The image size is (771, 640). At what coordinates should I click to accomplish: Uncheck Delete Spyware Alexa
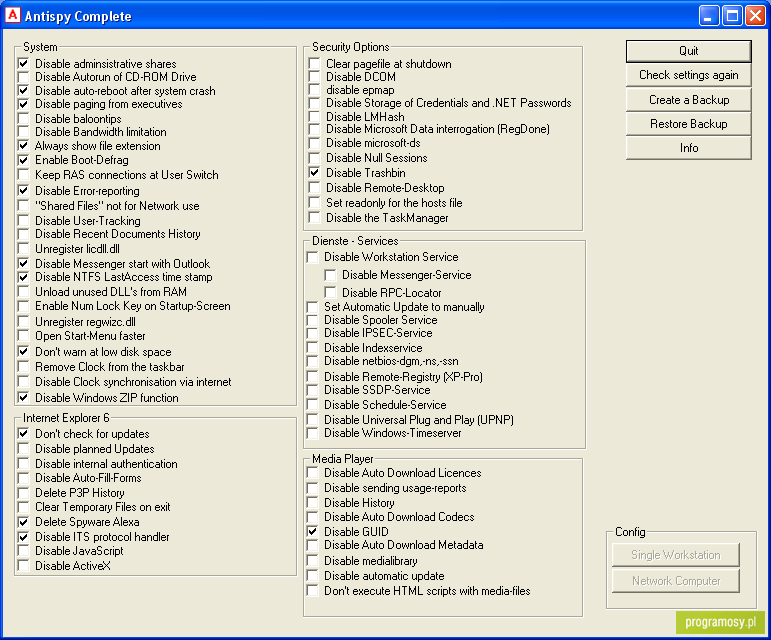pyautogui.click(x=23, y=522)
